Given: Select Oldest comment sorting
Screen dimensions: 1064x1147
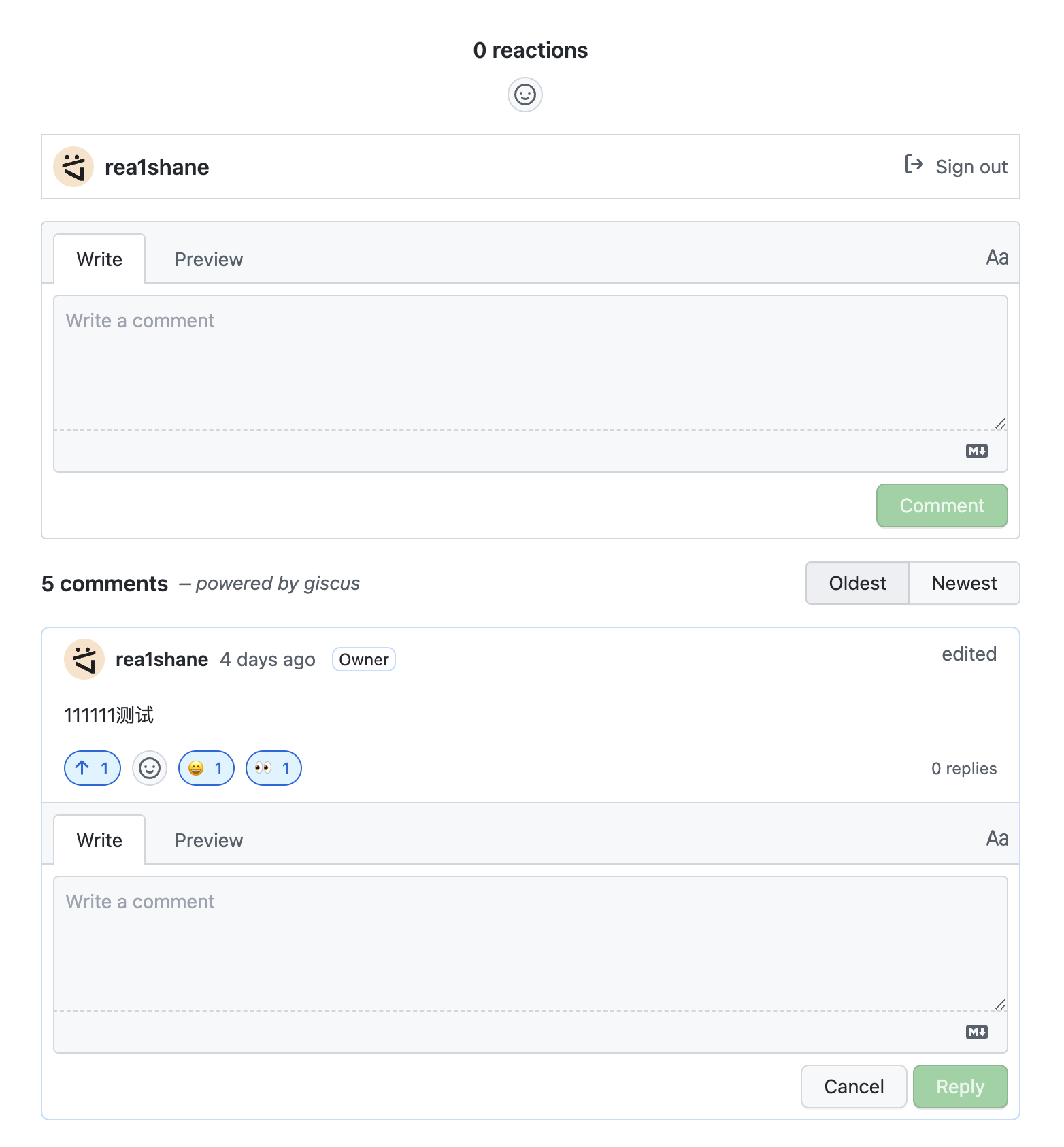Looking at the screenshot, I should point(857,583).
